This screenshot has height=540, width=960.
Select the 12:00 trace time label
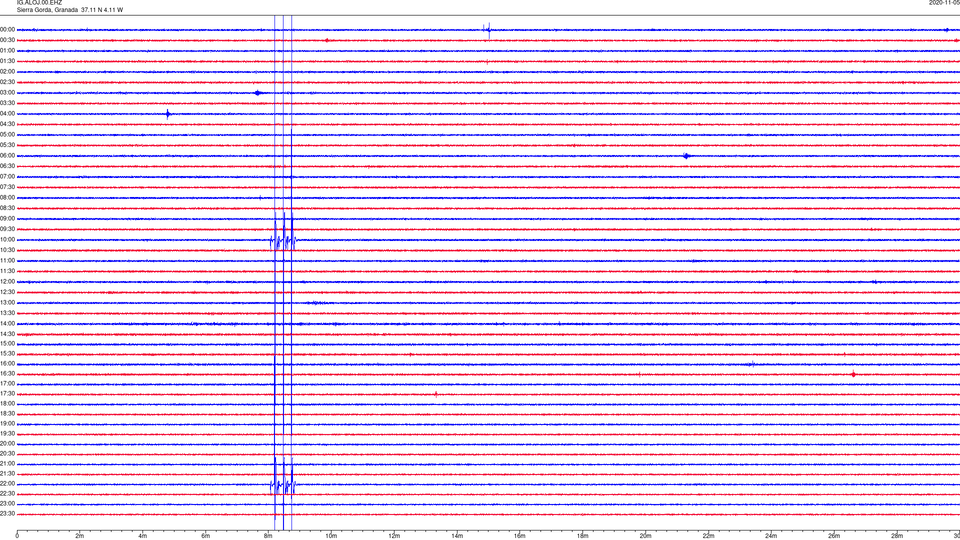pyautogui.click(x=7, y=282)
